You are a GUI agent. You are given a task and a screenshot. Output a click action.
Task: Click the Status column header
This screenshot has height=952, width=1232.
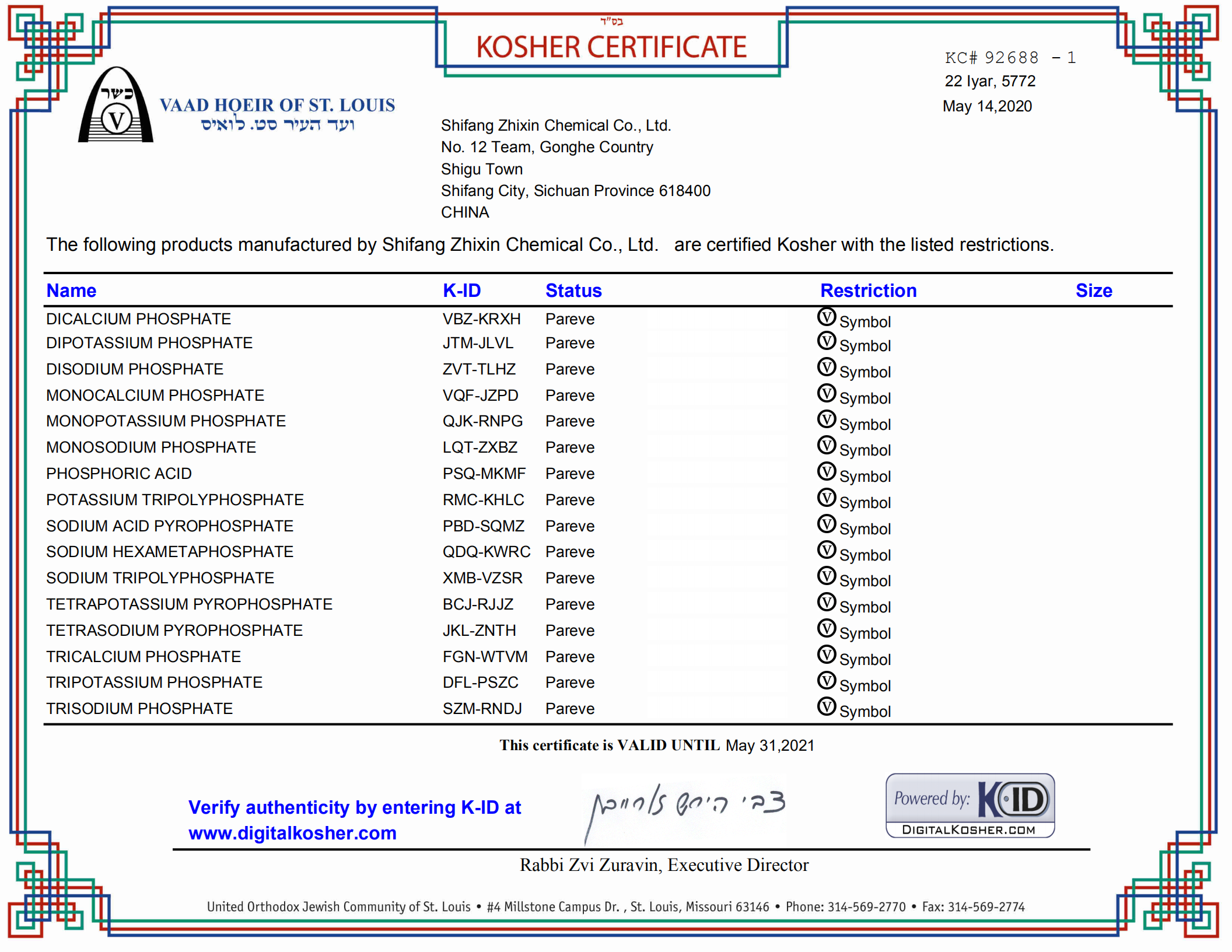pyautogui.click(x=573, y=290)
